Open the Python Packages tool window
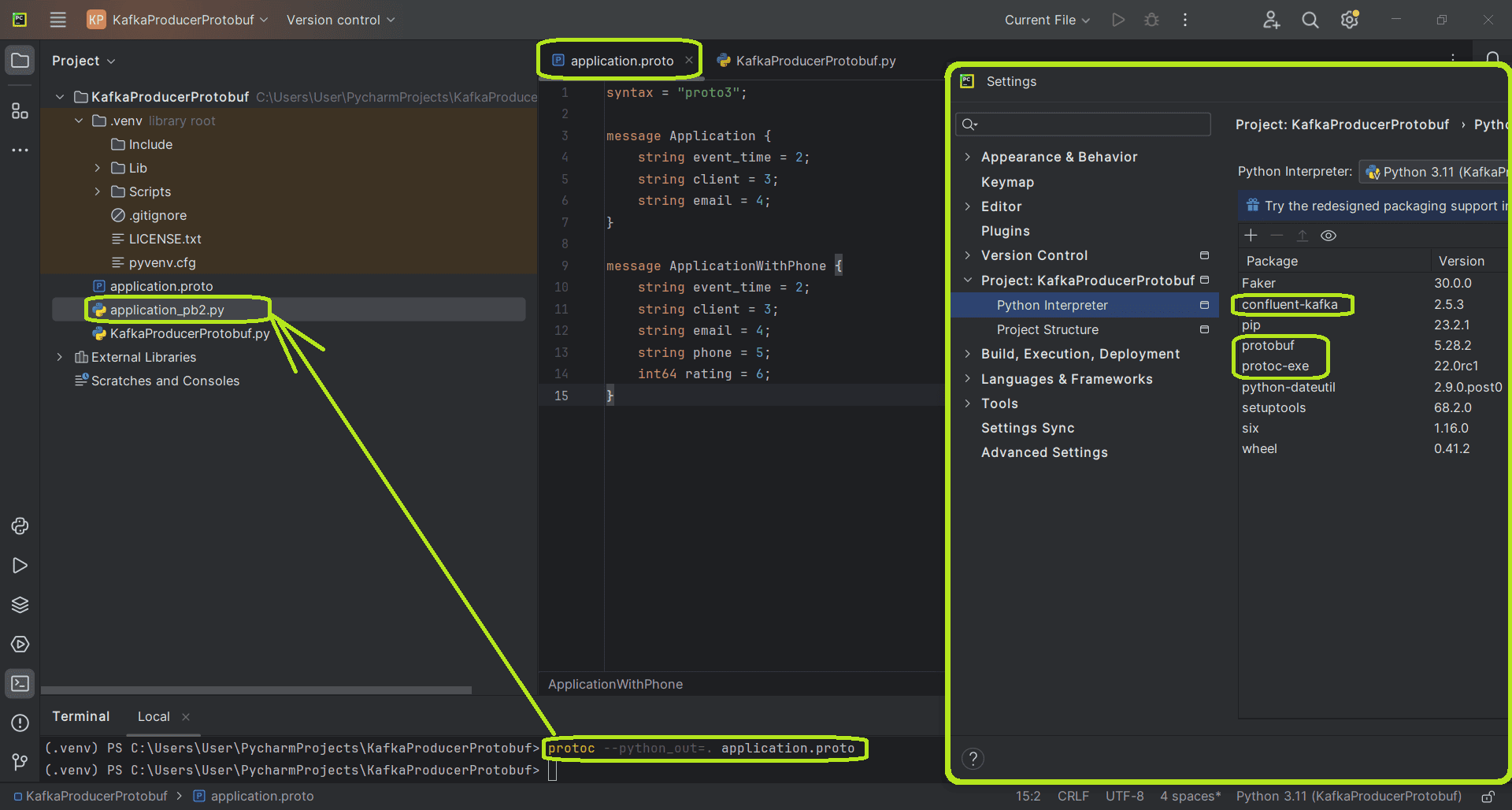Image resolution: width=1512 pixels, height=810 pixels. tap(20, 605)
